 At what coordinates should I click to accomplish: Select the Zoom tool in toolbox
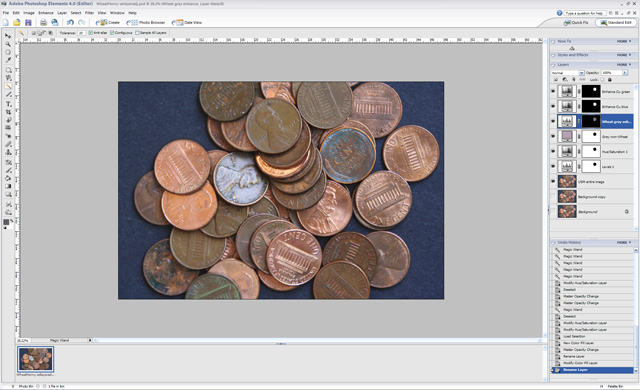(8, 44)
